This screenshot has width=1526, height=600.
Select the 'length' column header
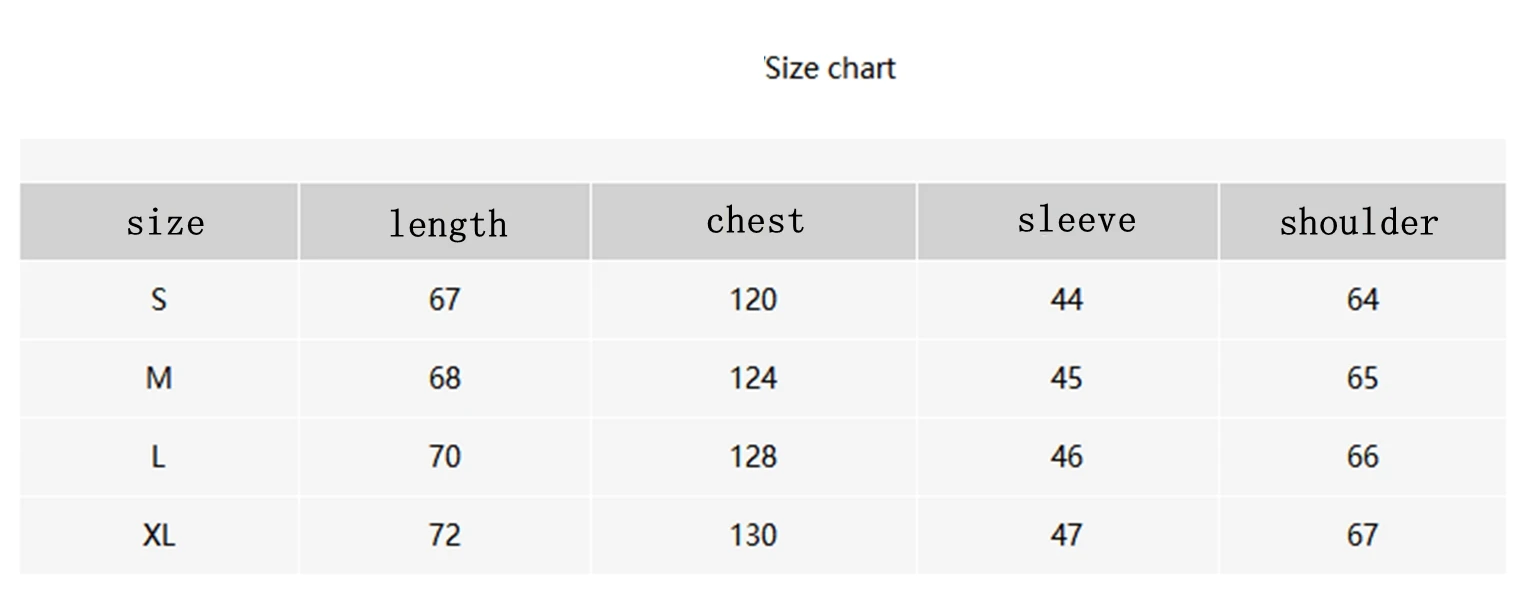point(447,224)
